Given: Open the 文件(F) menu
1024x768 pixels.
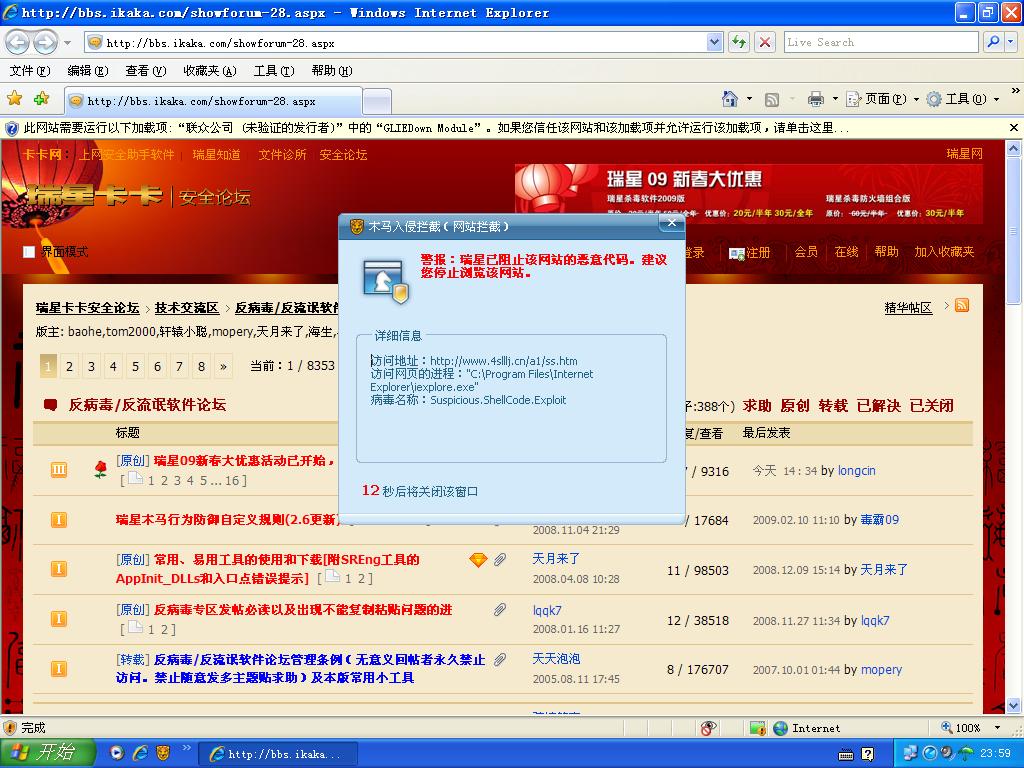Looking at the screenshot, I should coord(29,71).
